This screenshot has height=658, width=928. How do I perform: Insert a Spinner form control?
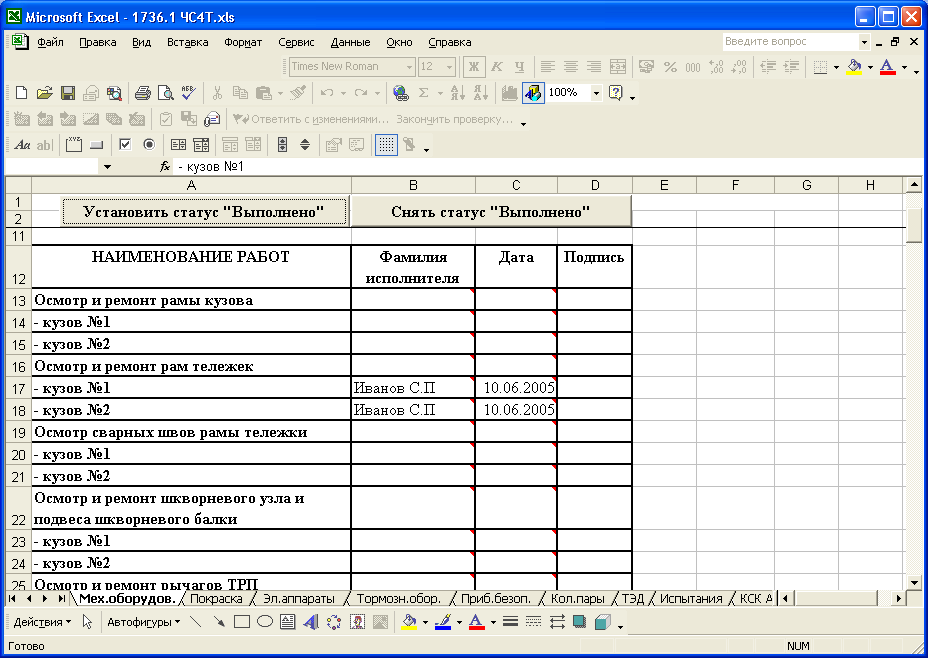[305, 144]
